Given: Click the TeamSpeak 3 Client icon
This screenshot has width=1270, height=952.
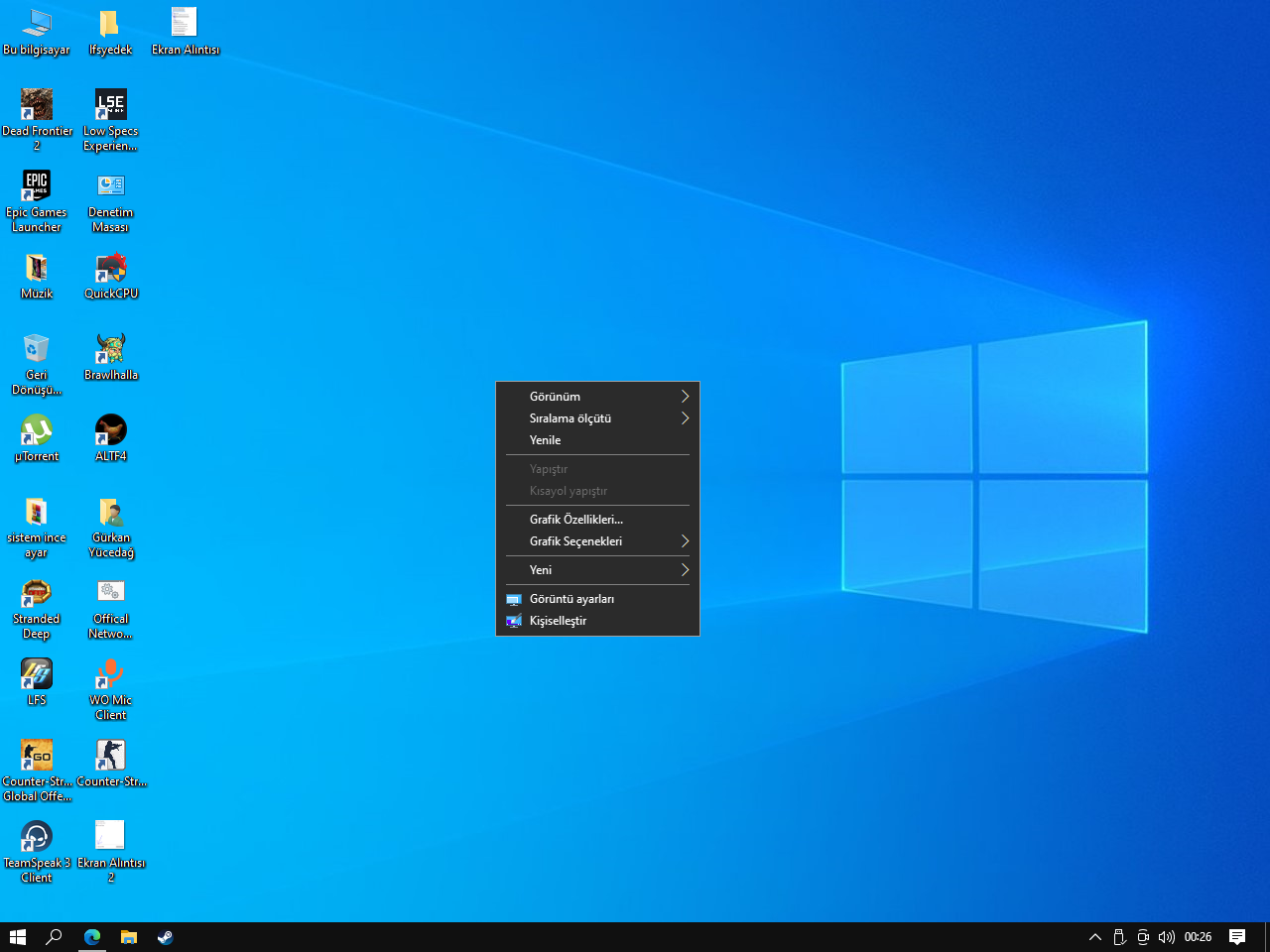Looking at the screenshot, I should point(37,838).
